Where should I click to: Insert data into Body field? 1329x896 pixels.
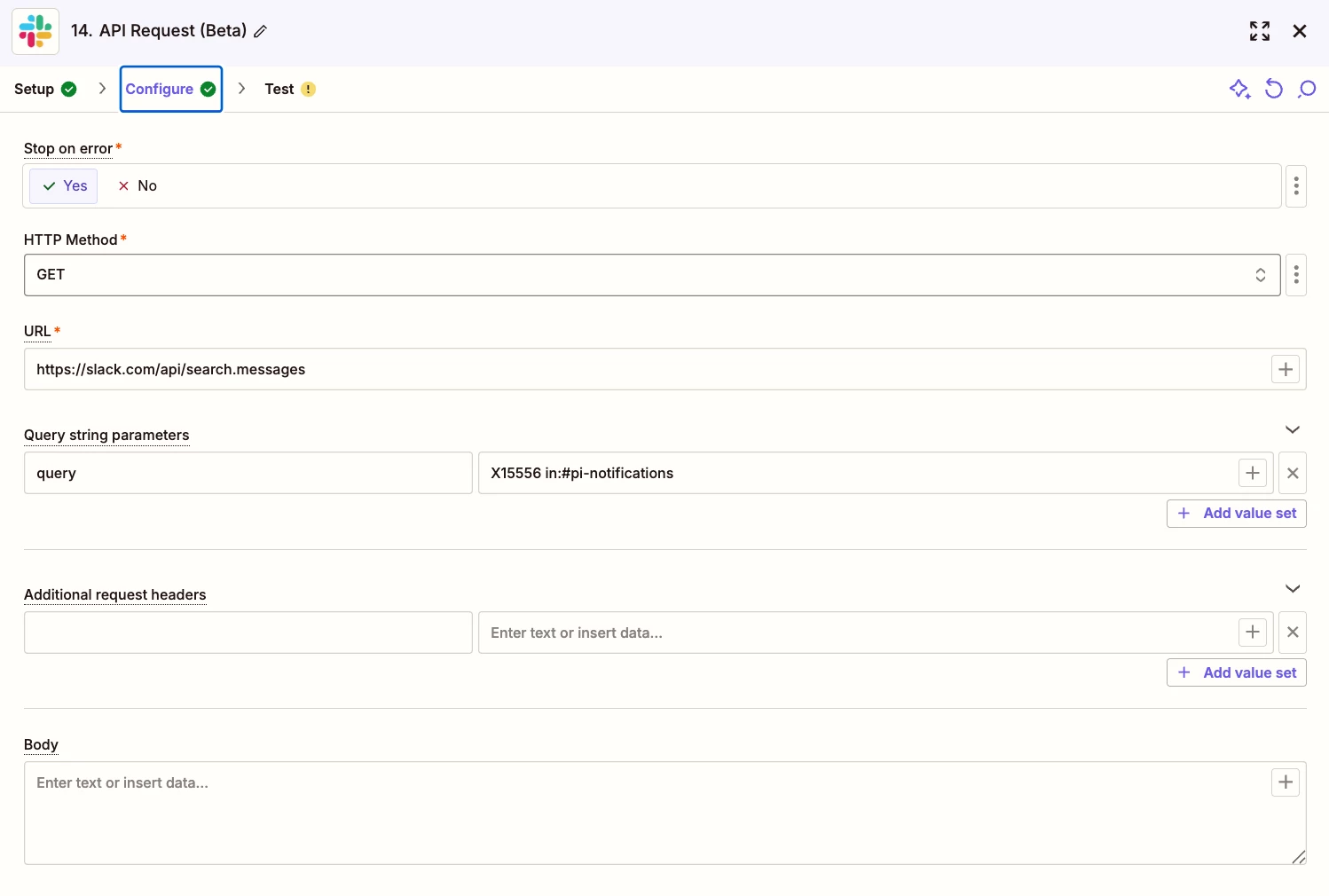point(1286,782)
